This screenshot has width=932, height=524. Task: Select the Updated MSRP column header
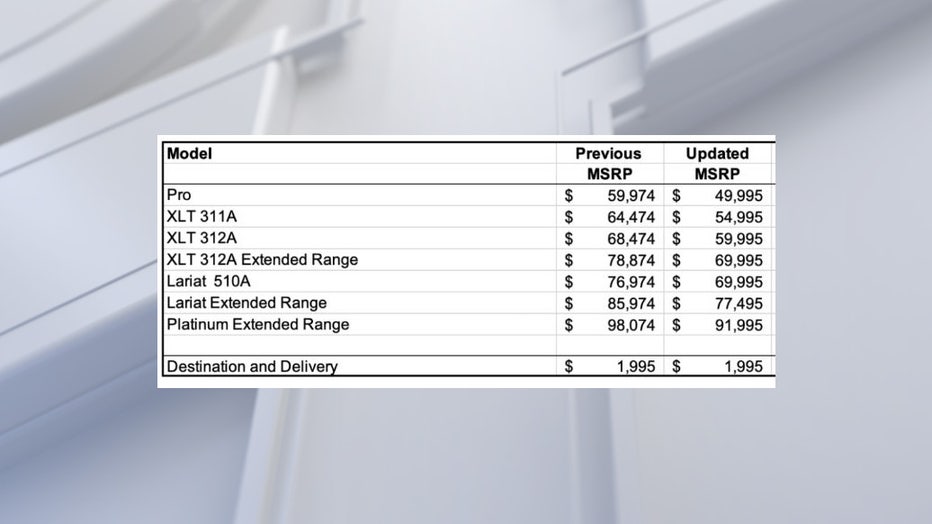[x=717, y=164]
